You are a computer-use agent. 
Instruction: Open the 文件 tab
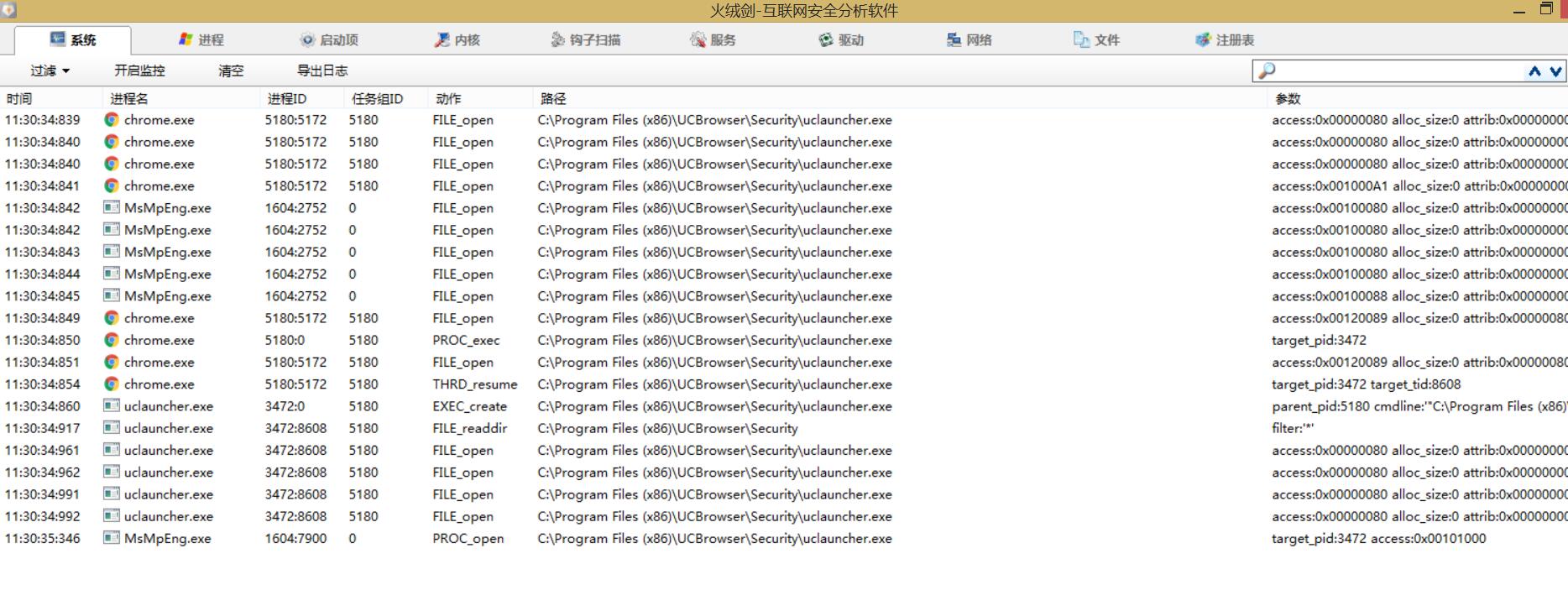click(x=1096, y=39)
